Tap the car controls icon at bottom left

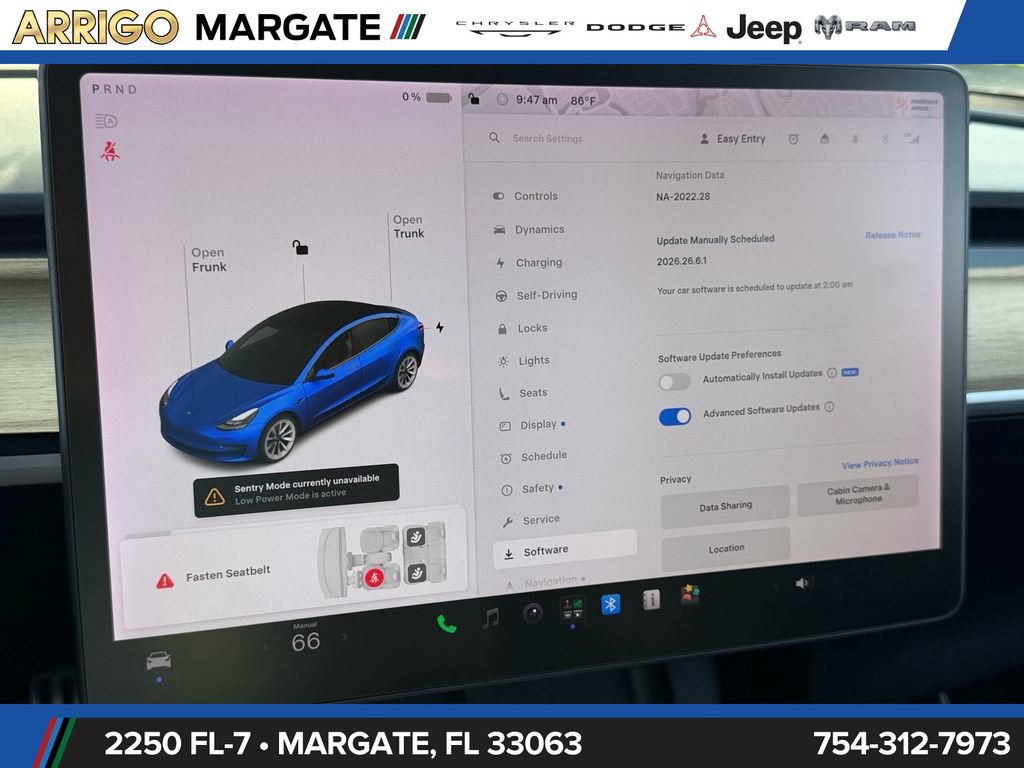tap(159, 660)
